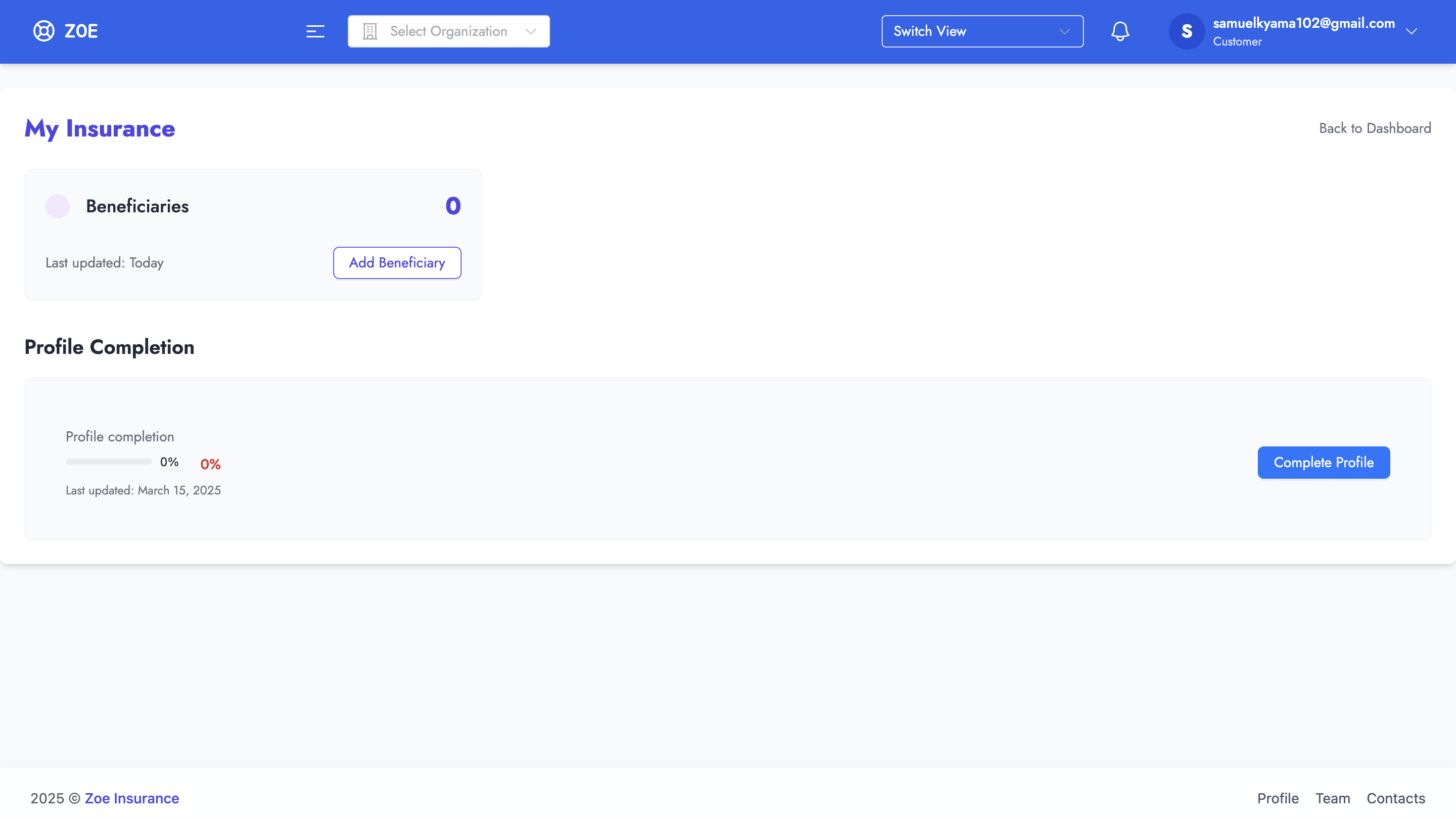Click the Complete Profile button
This screenshot has width=1456, height=818.
click(x=1323, y=463)
